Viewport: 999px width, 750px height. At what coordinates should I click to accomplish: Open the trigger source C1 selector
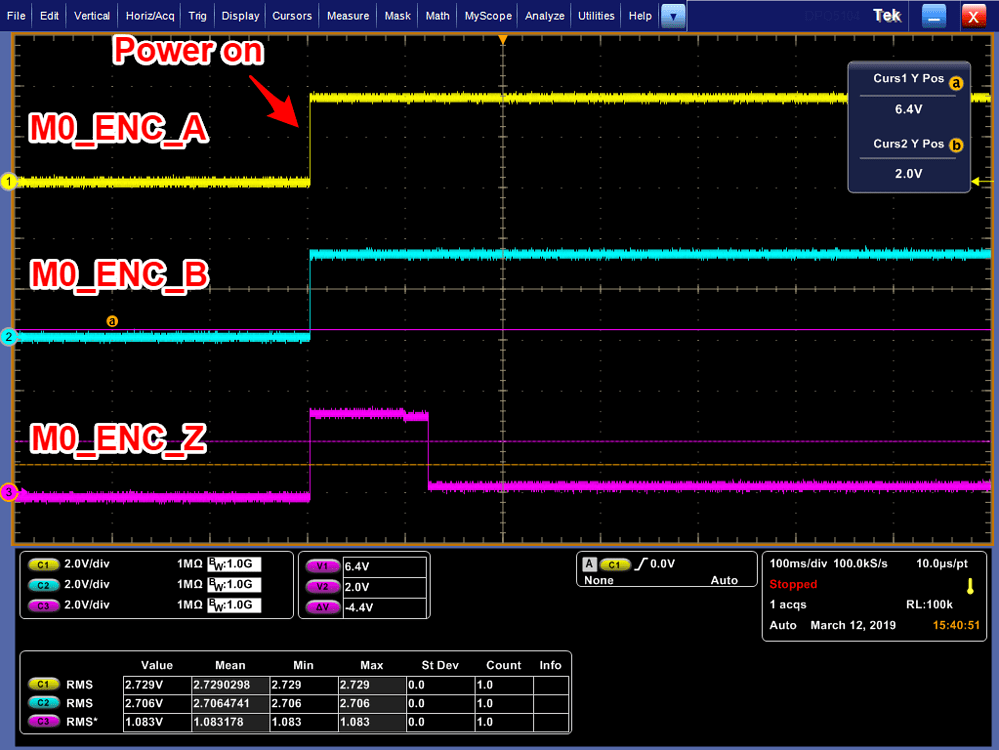coord(613,562)
